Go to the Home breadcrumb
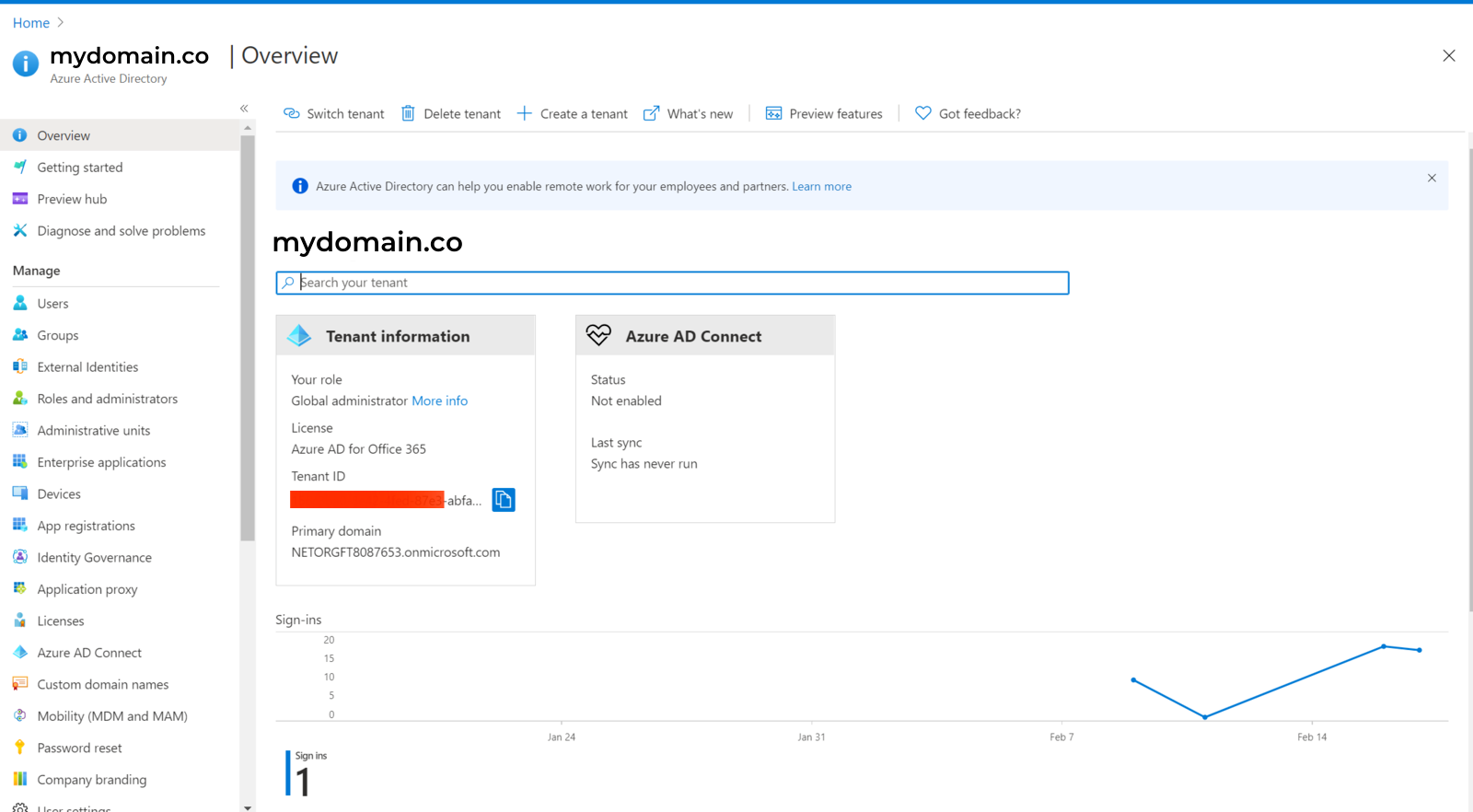 (x=31, y=23)
